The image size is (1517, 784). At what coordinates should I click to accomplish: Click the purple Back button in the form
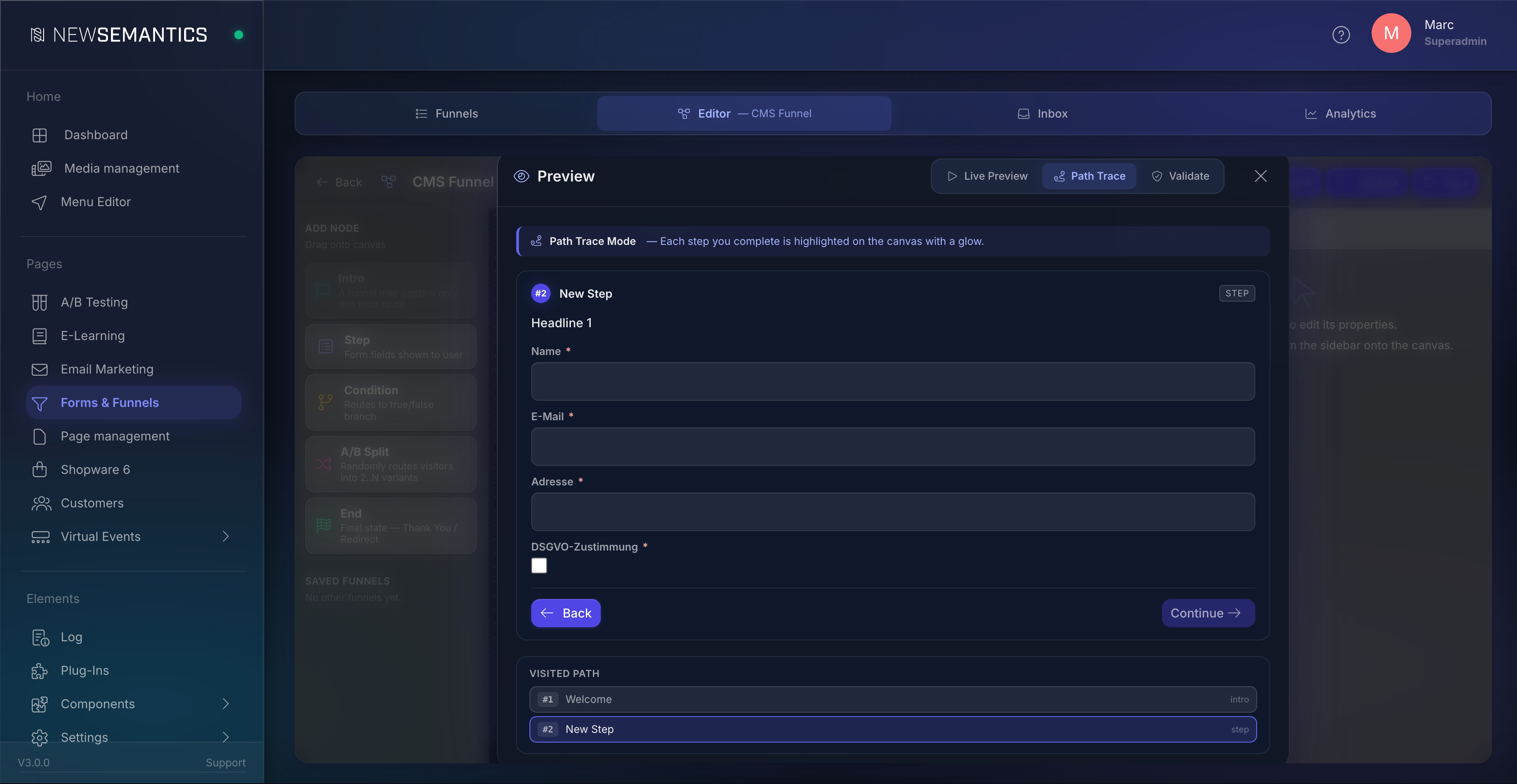point(565,613)
